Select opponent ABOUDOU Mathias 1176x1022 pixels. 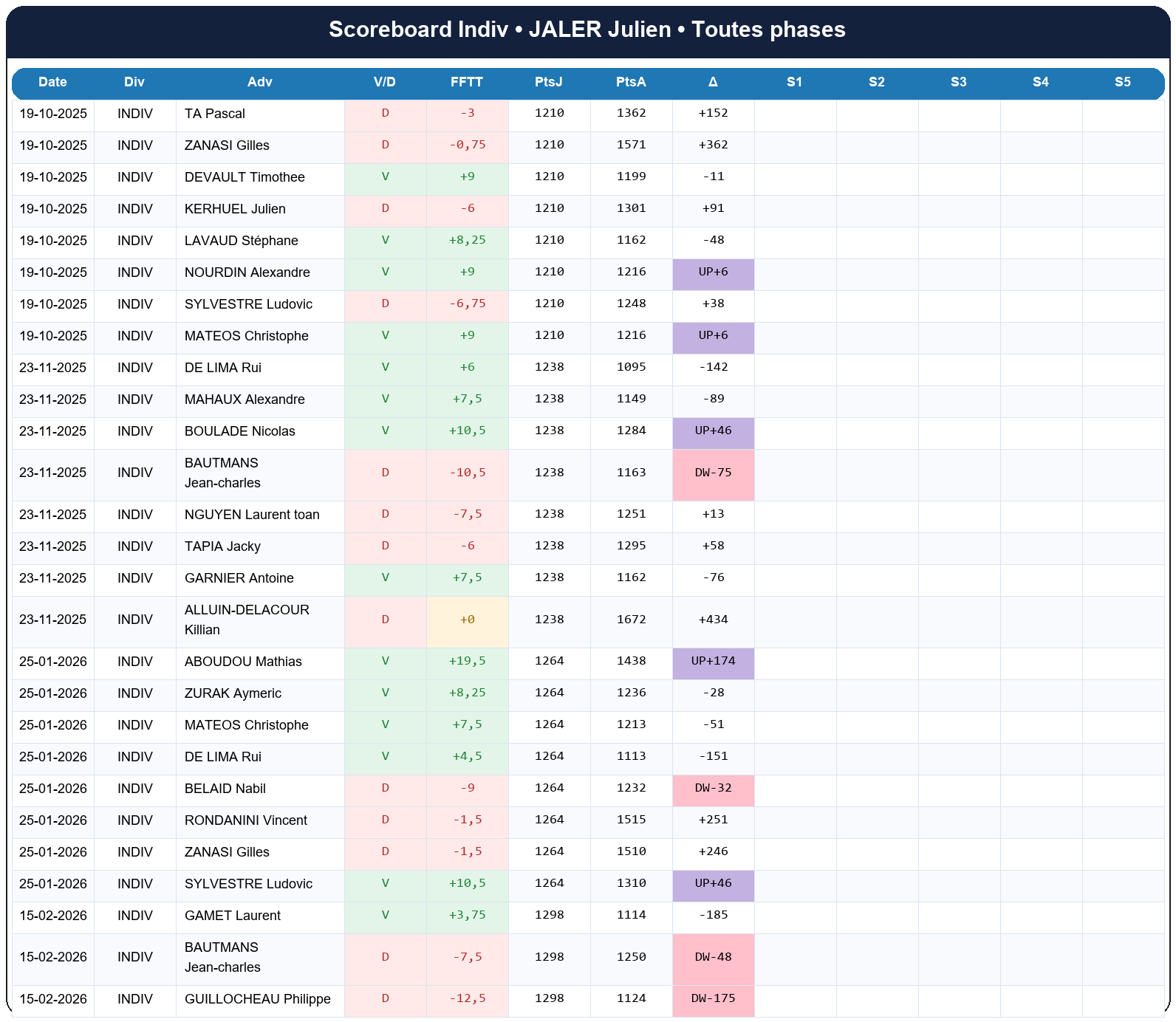pyautogui.click(x=243, y=662)
